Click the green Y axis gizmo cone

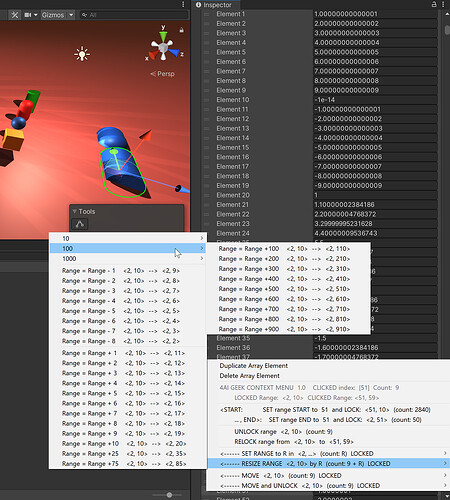pyautogui.click(x=163, y=36)
